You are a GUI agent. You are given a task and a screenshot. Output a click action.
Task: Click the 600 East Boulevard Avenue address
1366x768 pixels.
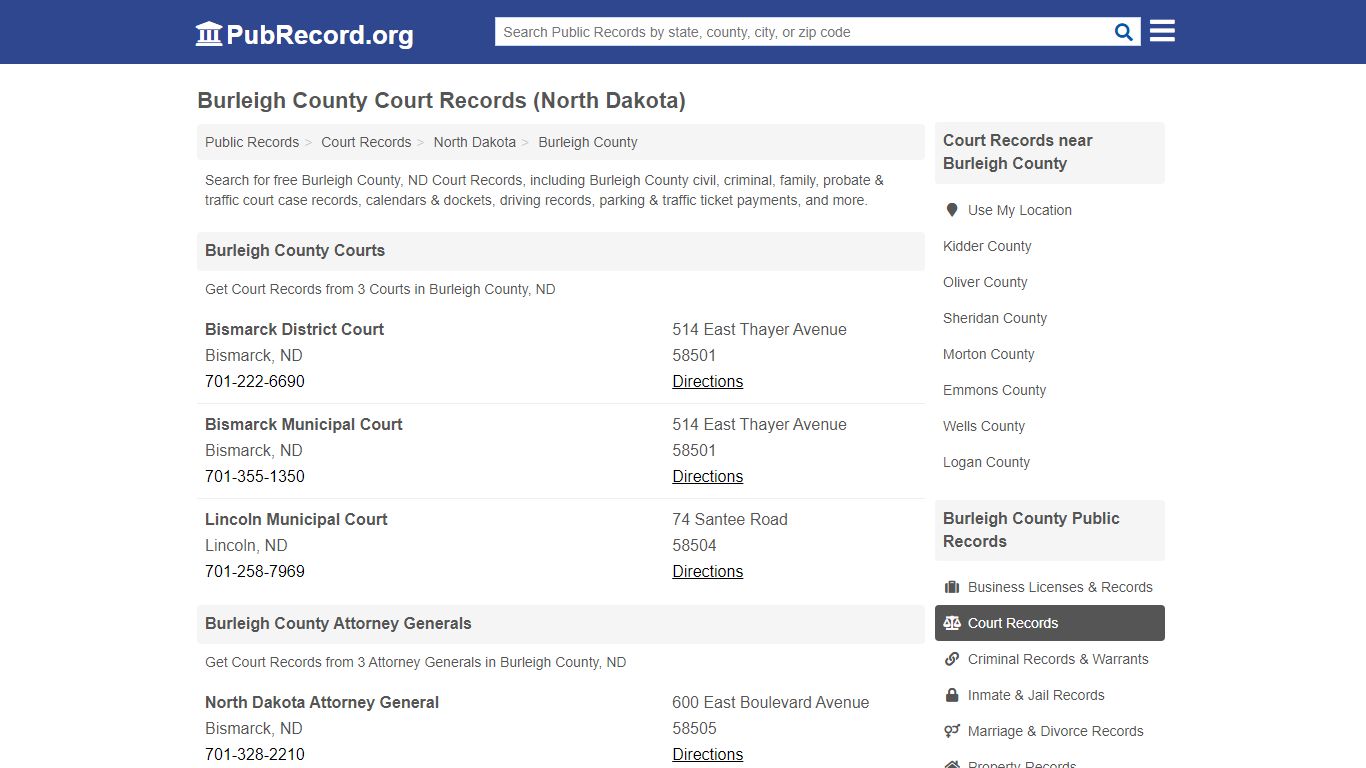(770, 702)
